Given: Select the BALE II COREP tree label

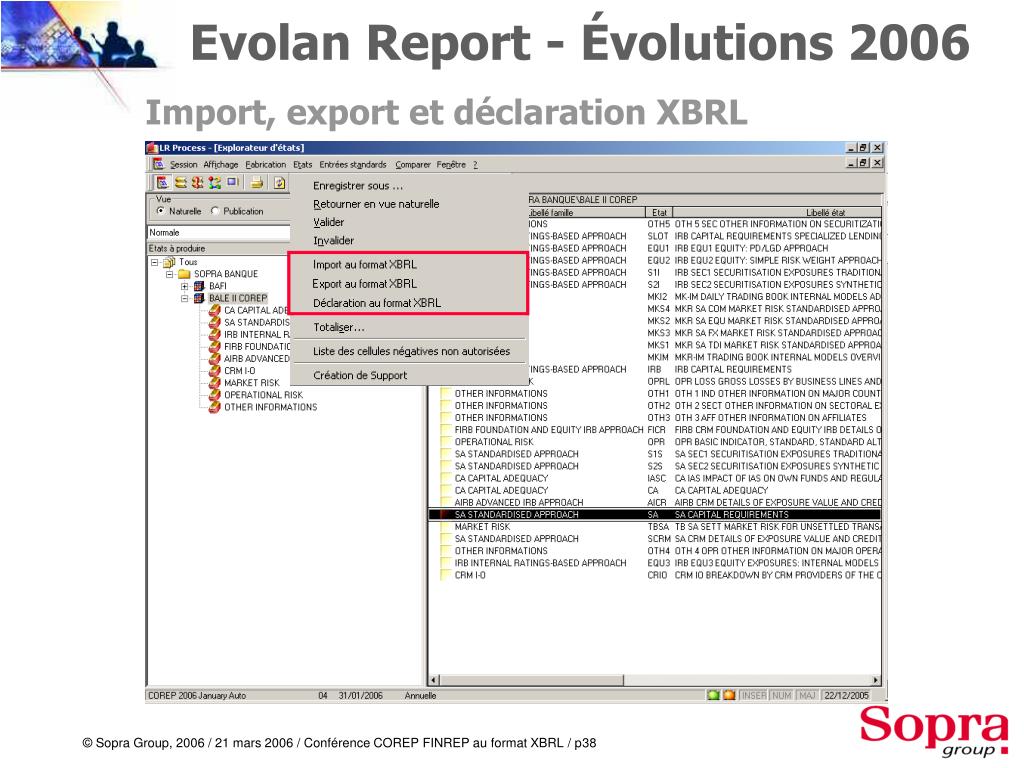Looking at the screenshot, I should 238,298.
